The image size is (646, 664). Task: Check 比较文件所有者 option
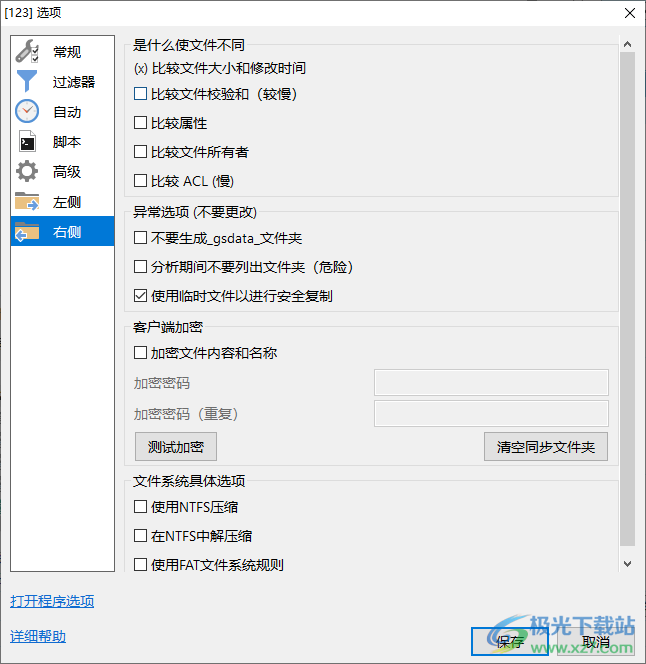coord(140,152)
